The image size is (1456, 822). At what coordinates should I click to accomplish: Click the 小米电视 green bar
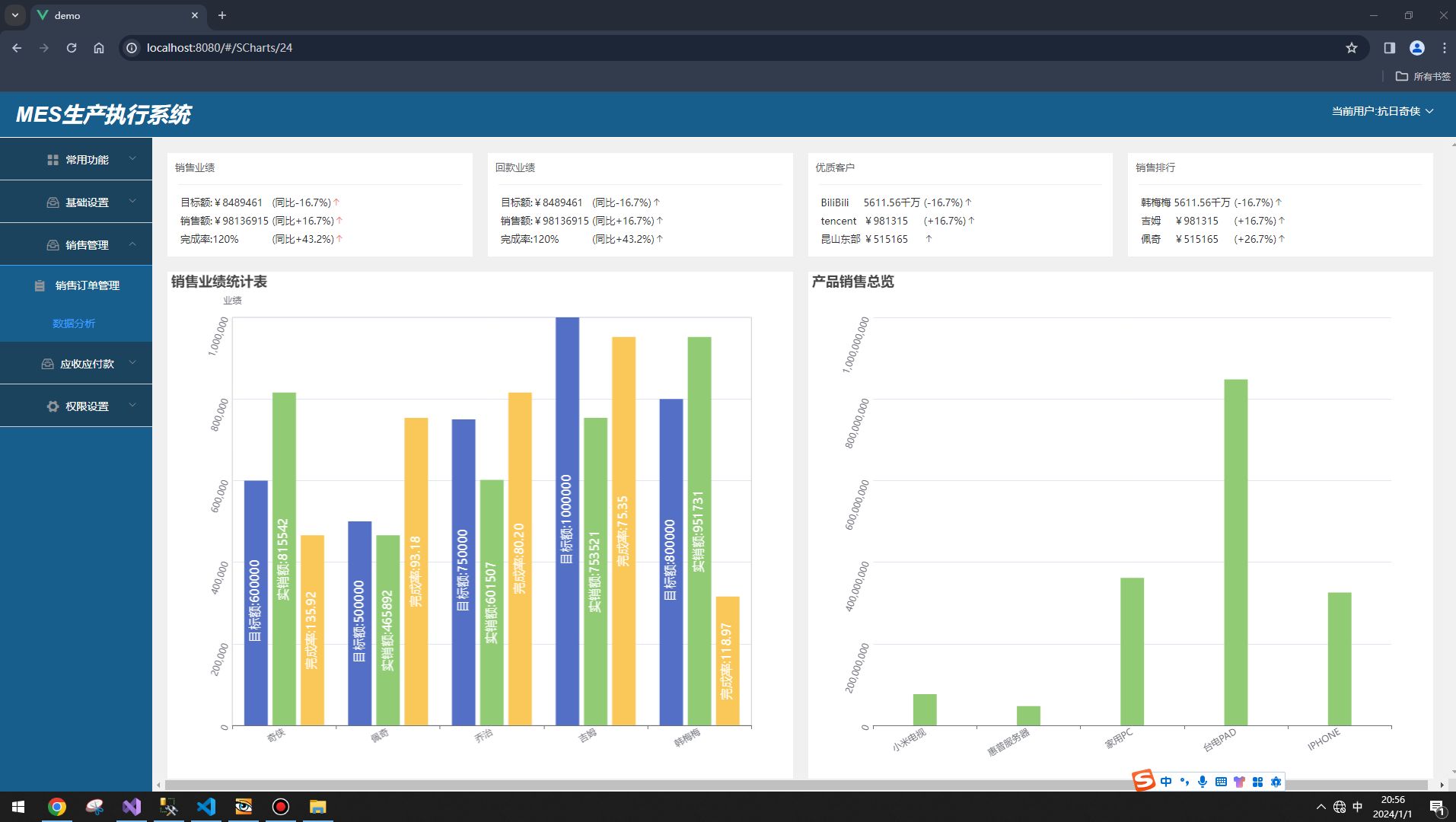925,709
